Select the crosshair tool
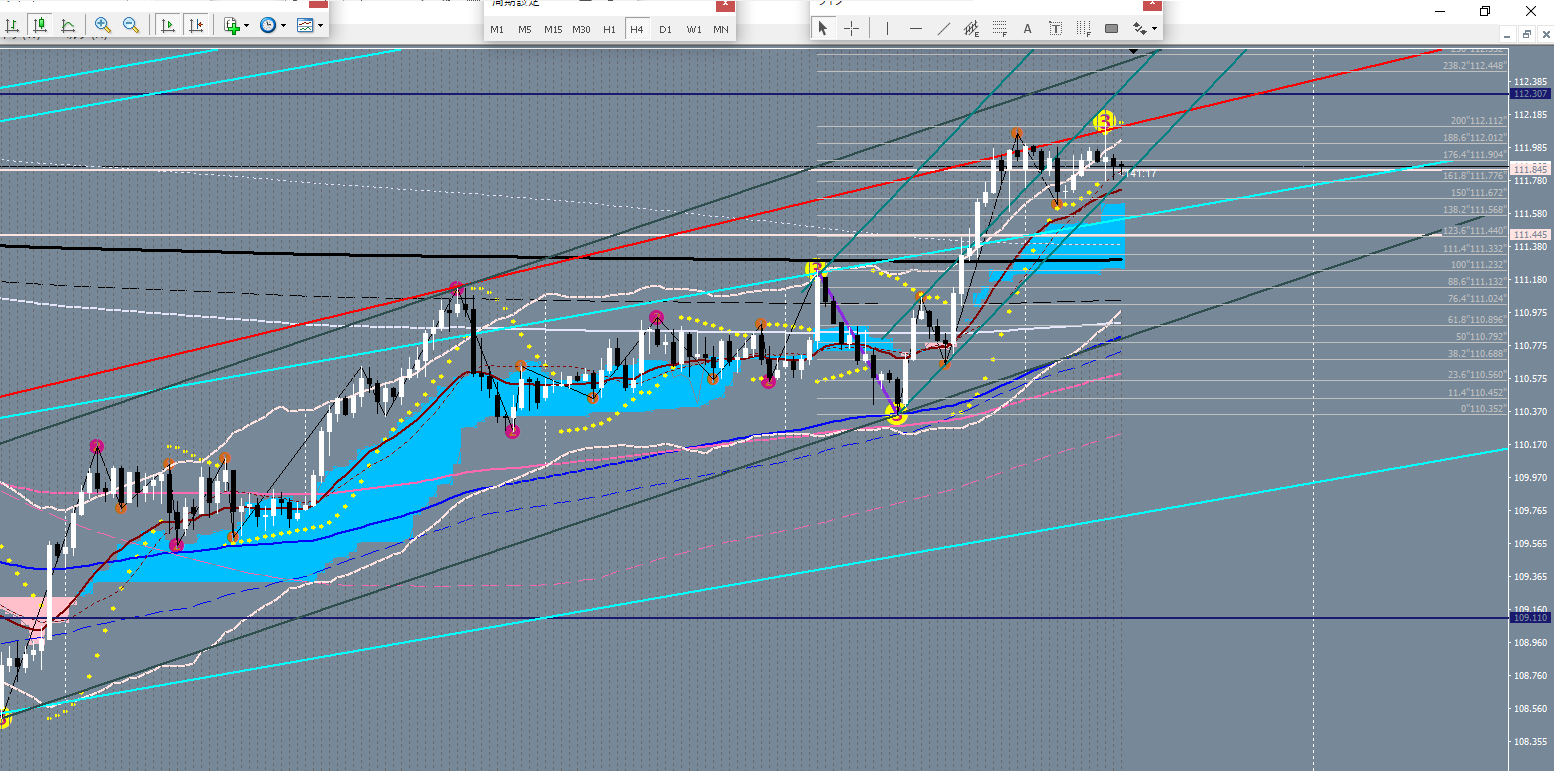 coord(851,28)
